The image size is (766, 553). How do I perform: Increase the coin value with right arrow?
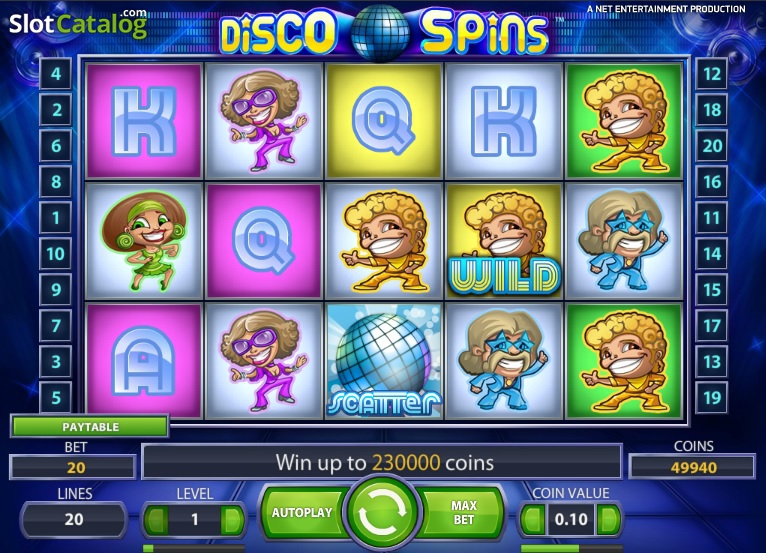[608, 519]
